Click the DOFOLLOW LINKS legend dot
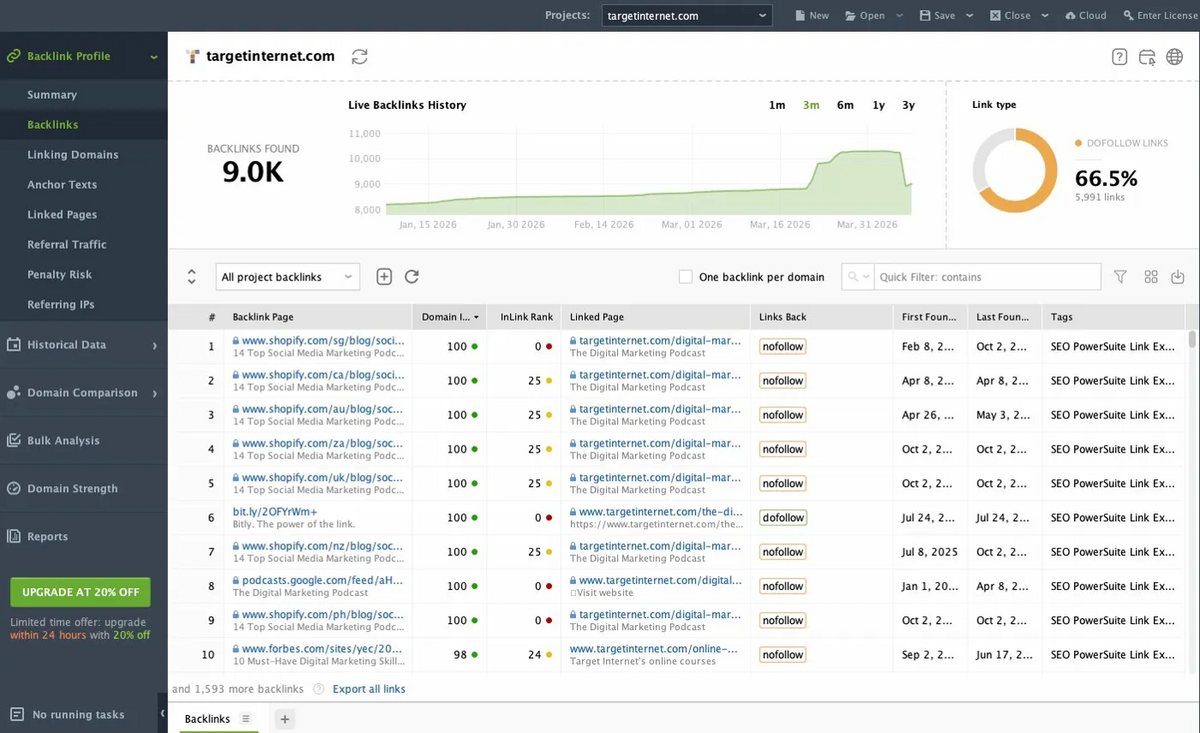The width and height of the screenshot is (1200, 733). [1078, 143]
